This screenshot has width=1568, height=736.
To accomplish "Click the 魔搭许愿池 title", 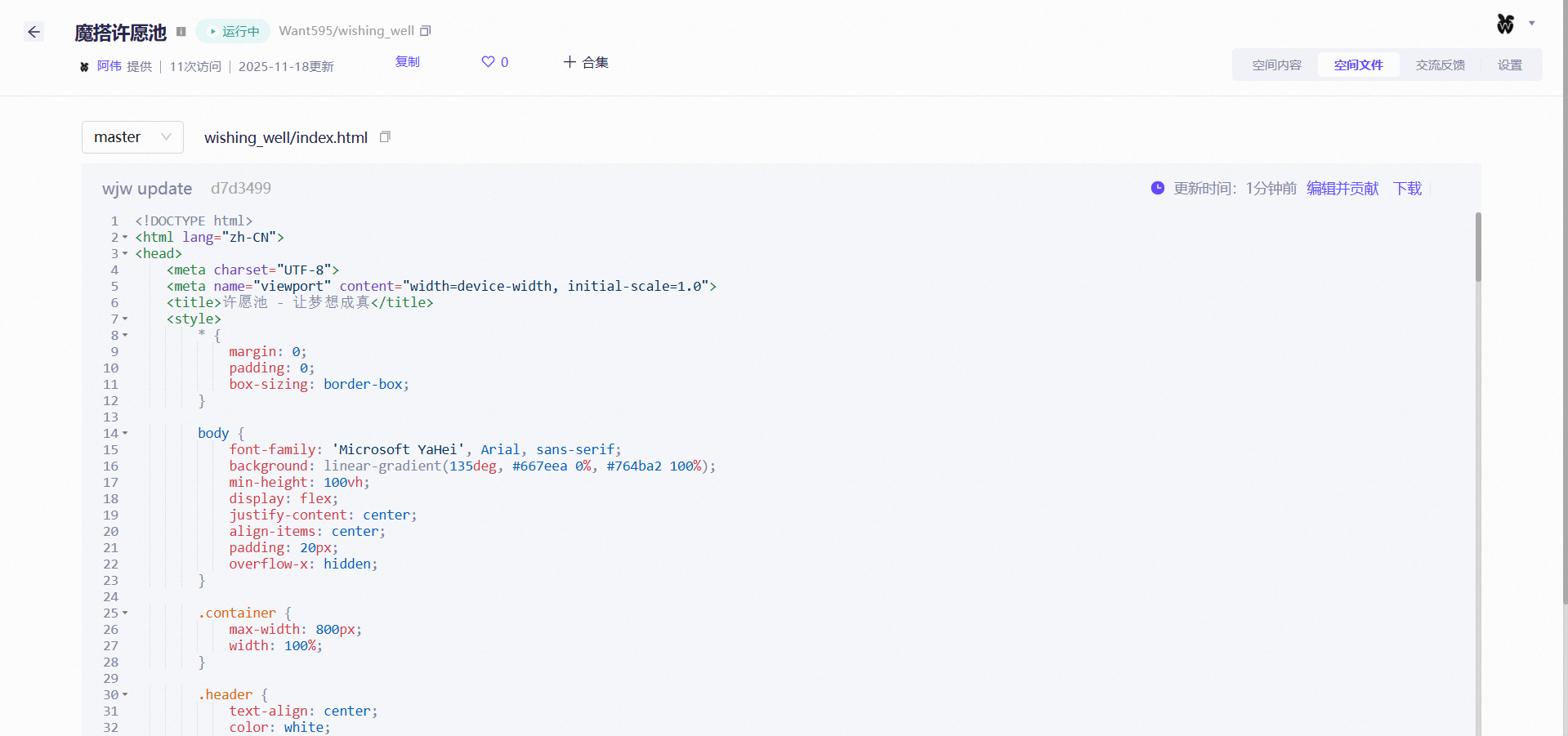I will 120,33.
